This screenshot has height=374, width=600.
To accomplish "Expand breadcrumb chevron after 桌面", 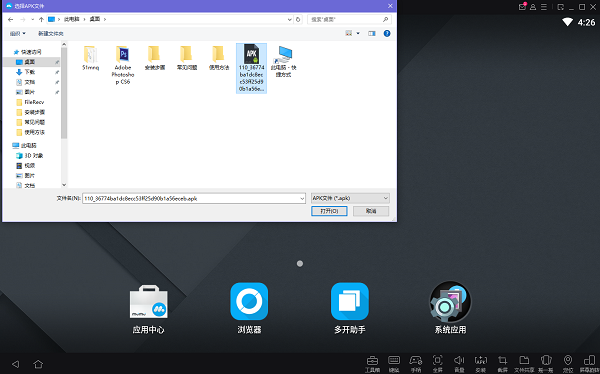I will [105, 19].
